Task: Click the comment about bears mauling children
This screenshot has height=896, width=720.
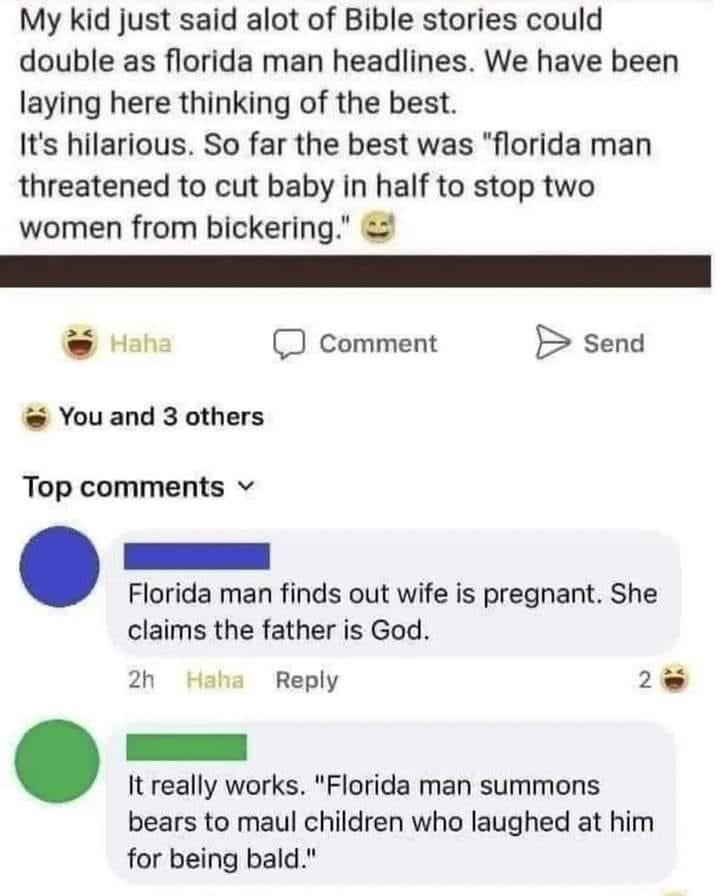Action: 390,821
